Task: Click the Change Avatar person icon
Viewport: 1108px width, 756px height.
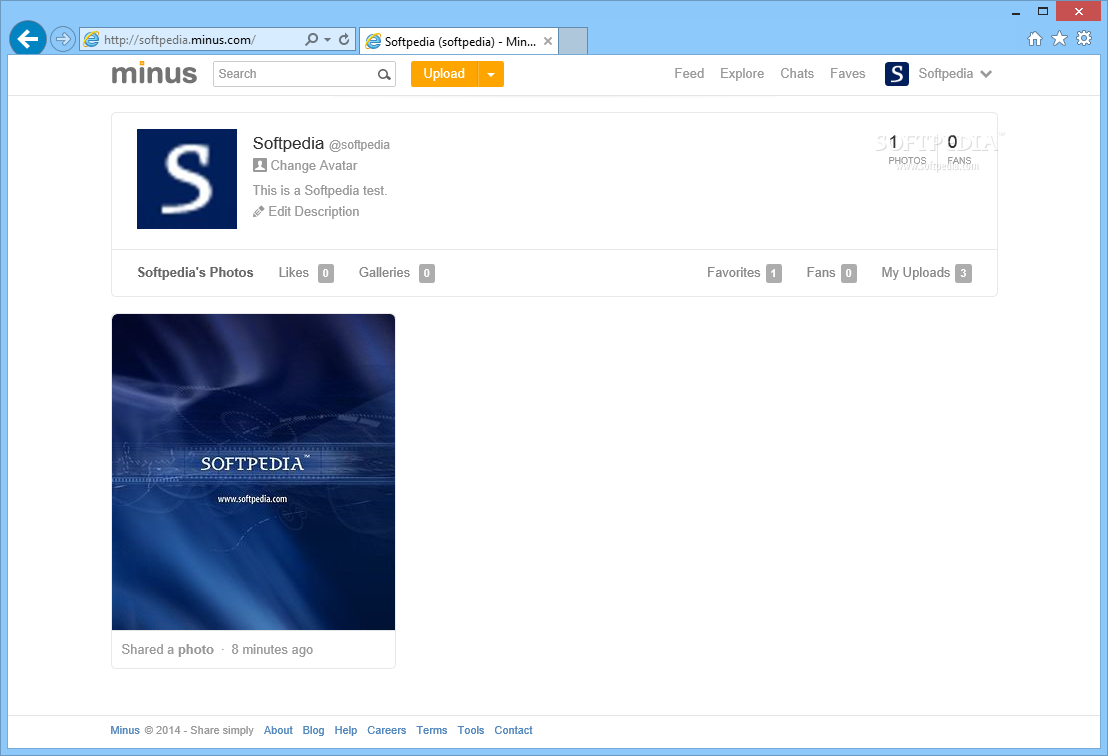Action: point(259,165)
